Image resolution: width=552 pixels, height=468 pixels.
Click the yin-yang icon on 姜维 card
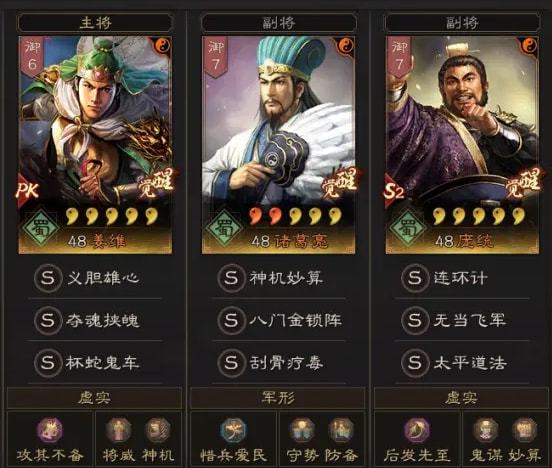[x=162, y=45]
